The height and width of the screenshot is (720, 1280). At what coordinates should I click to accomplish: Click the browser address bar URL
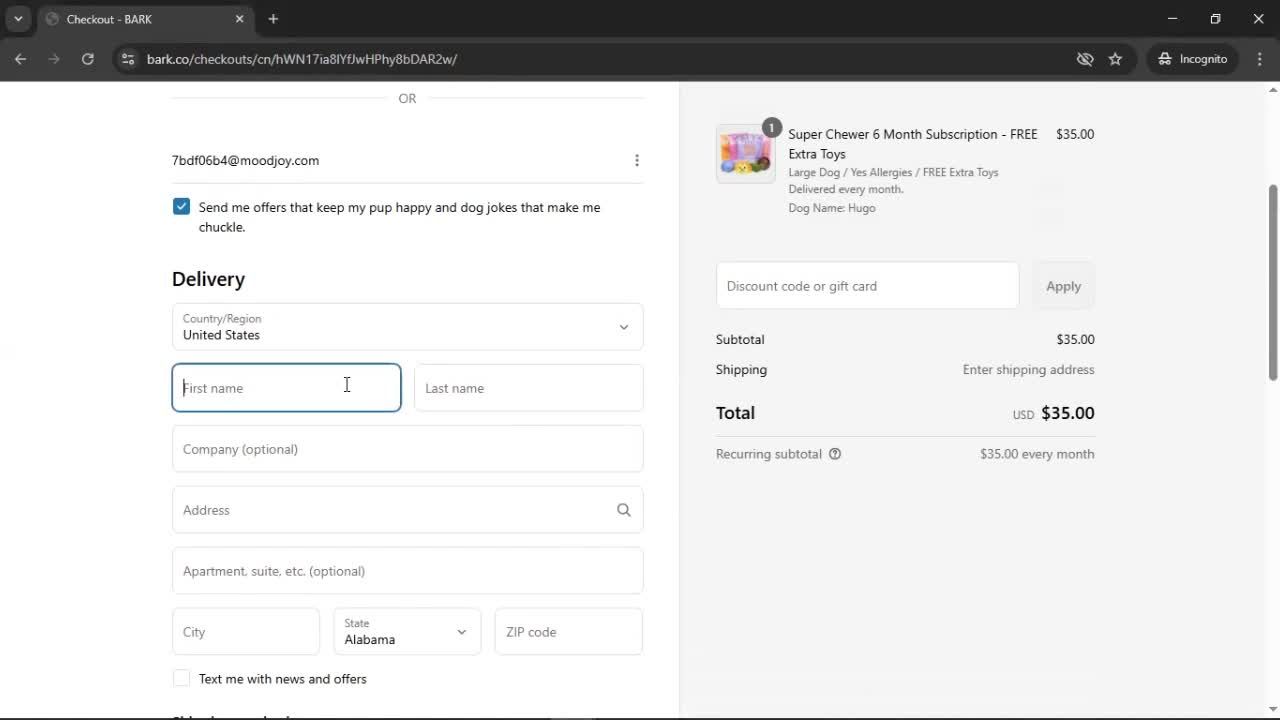302,59
